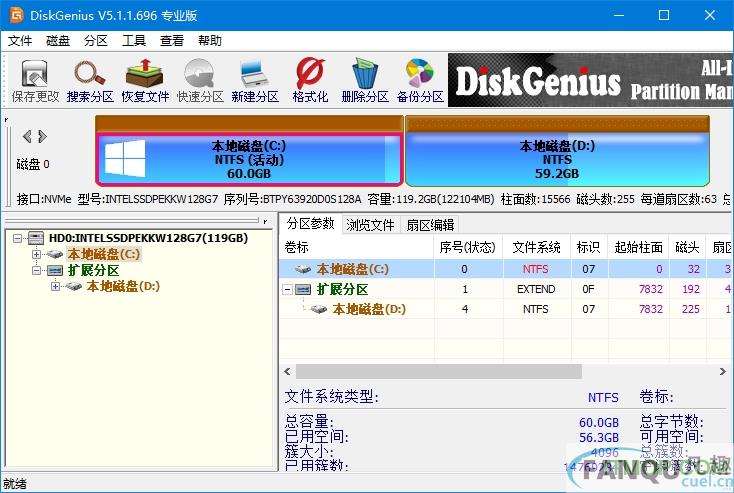Expand 本地磁盘(D:) node in the tree

click(55, 286)
